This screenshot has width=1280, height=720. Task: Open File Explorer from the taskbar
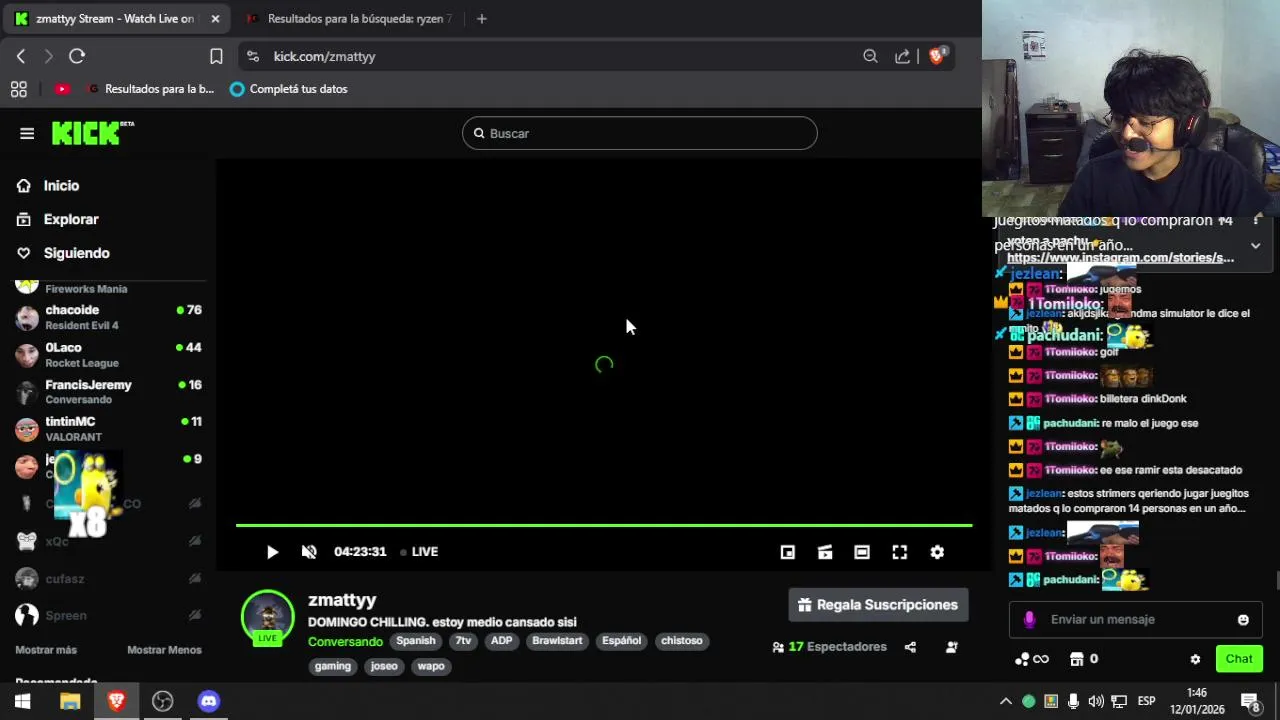pos(70,701)
